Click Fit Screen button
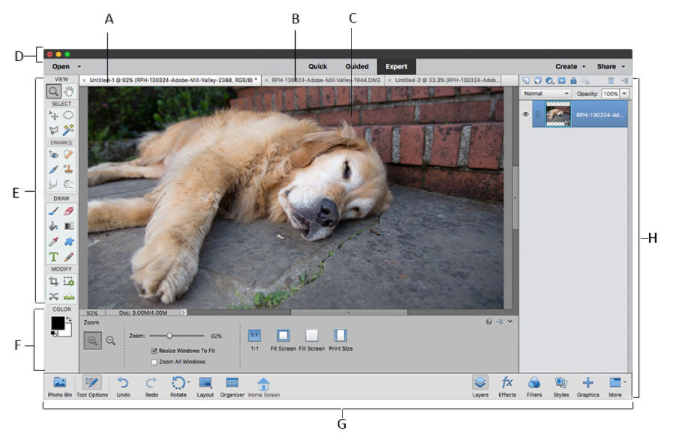The height and width of the screenshot is (446, 689). click(x=283, y=341)
